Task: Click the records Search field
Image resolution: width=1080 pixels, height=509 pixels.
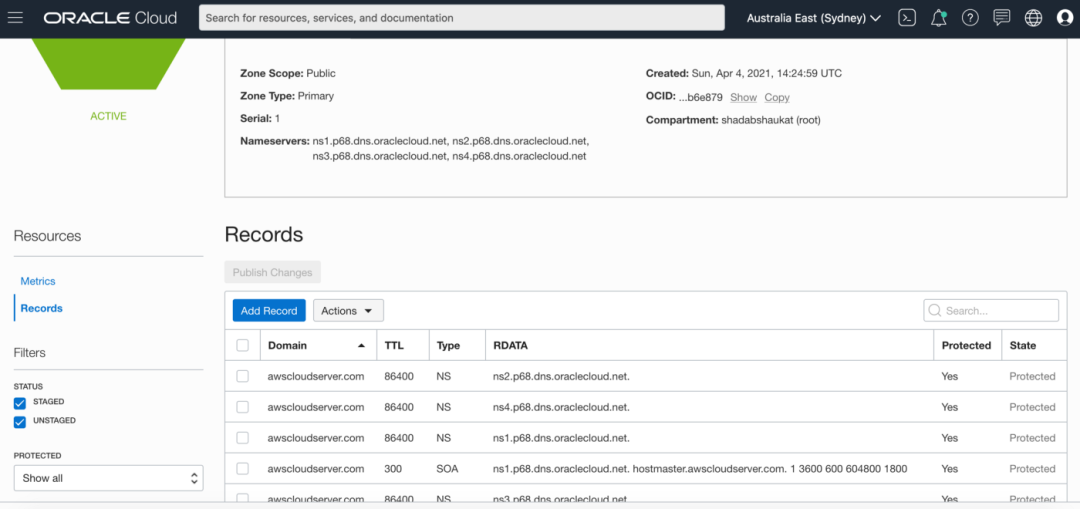Action: (990, 311)
